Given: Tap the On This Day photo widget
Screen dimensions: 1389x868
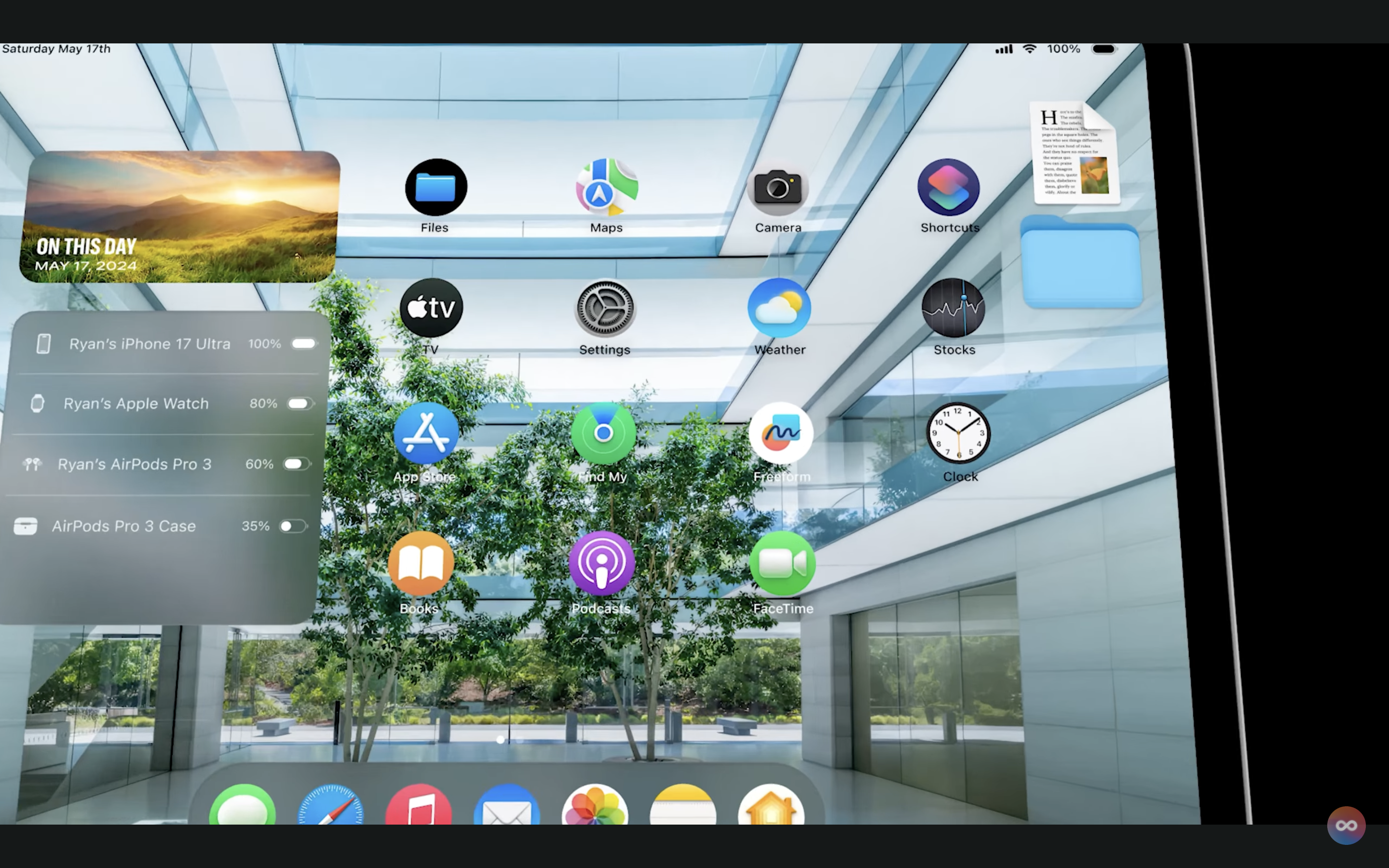Looking at the screenshot, I should (179, 217).
